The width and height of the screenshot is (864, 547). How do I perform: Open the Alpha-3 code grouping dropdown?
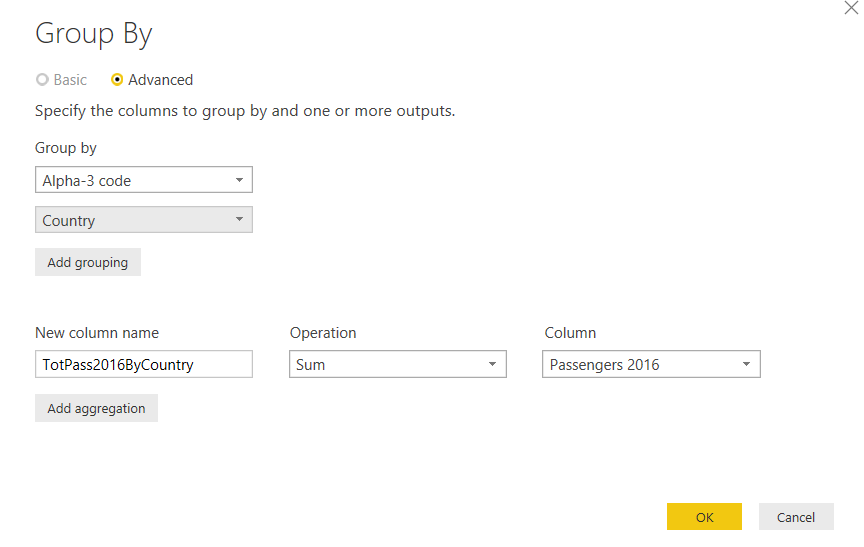pos(143,180)
